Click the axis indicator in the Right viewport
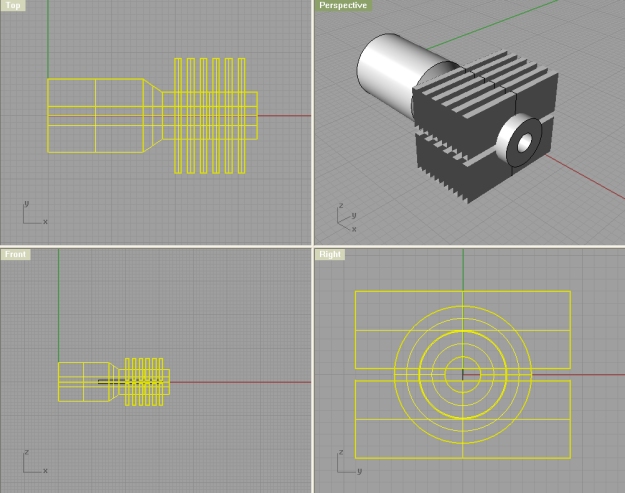The width and height of the screenshot is (625, 493). 349,462
